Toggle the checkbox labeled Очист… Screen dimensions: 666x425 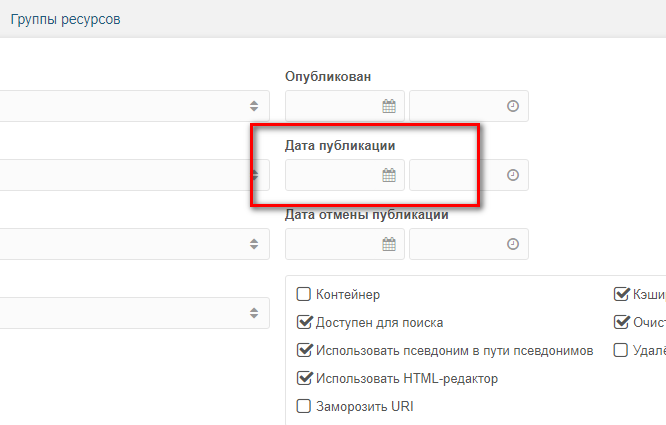coord(620,323)
